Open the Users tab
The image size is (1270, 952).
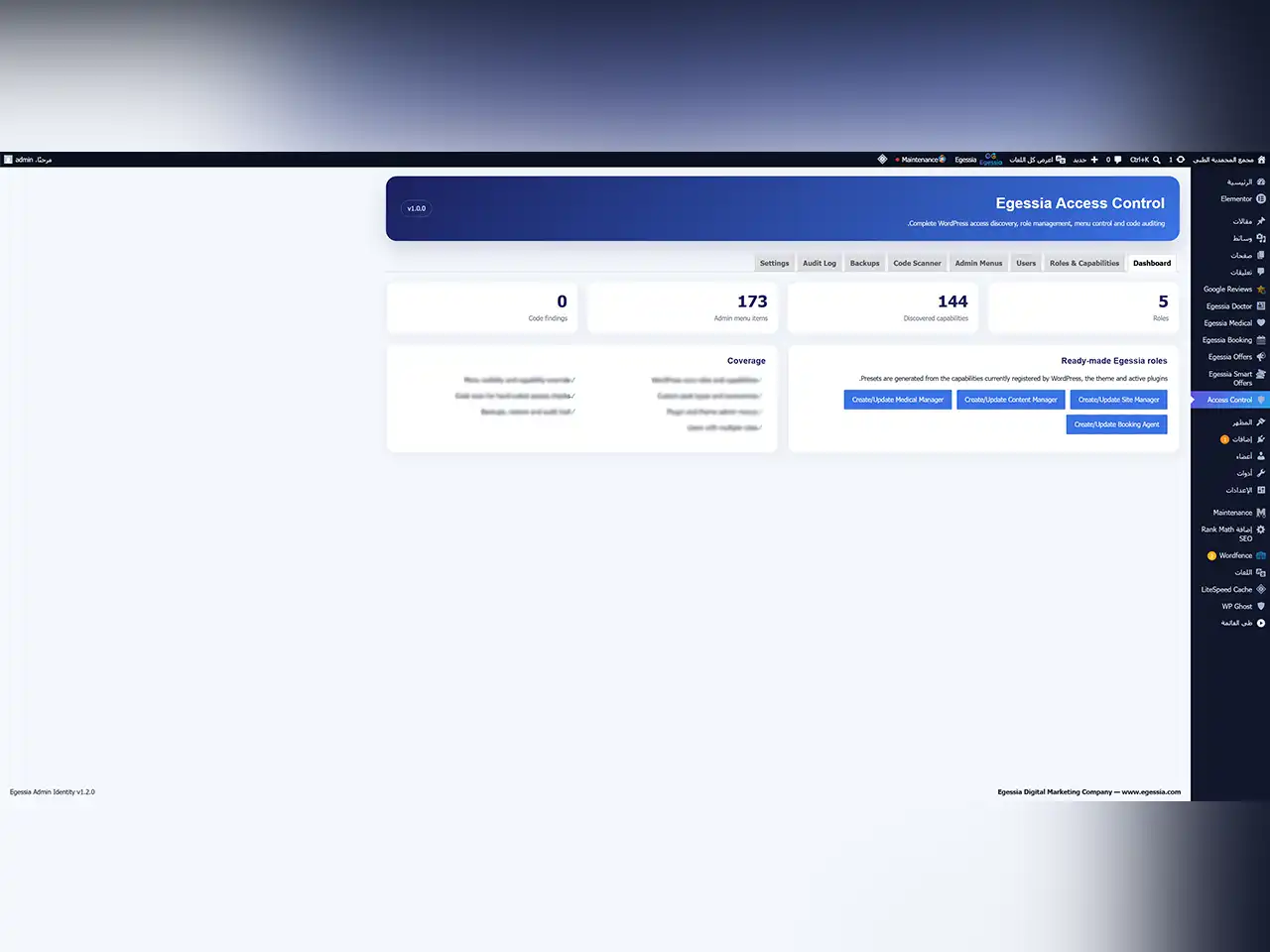pyautogui.click(x=1026, y=263)
